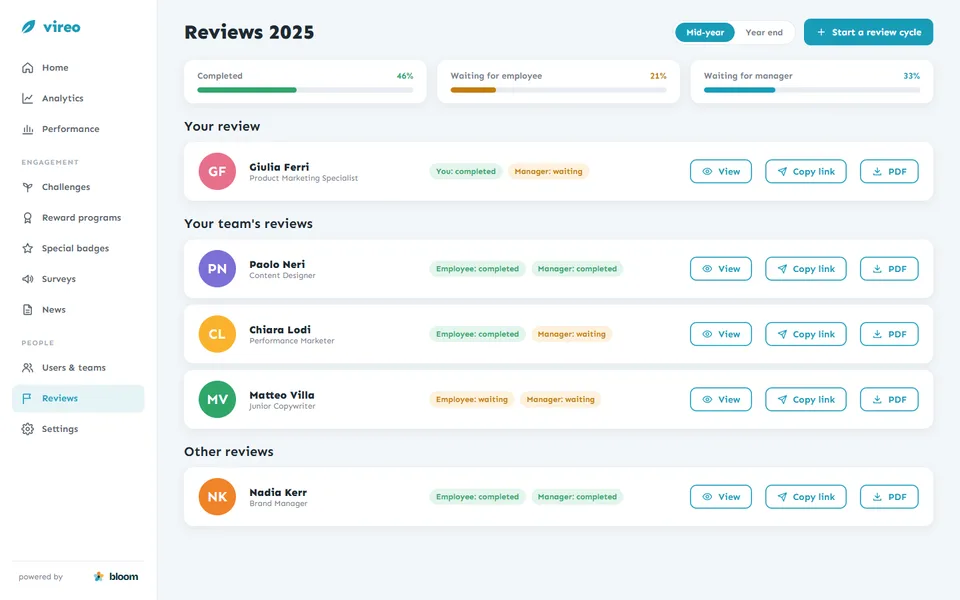The image size is (960, 600).
Task: Click Chiara Lodi's CL avatar
Action: 217,334
